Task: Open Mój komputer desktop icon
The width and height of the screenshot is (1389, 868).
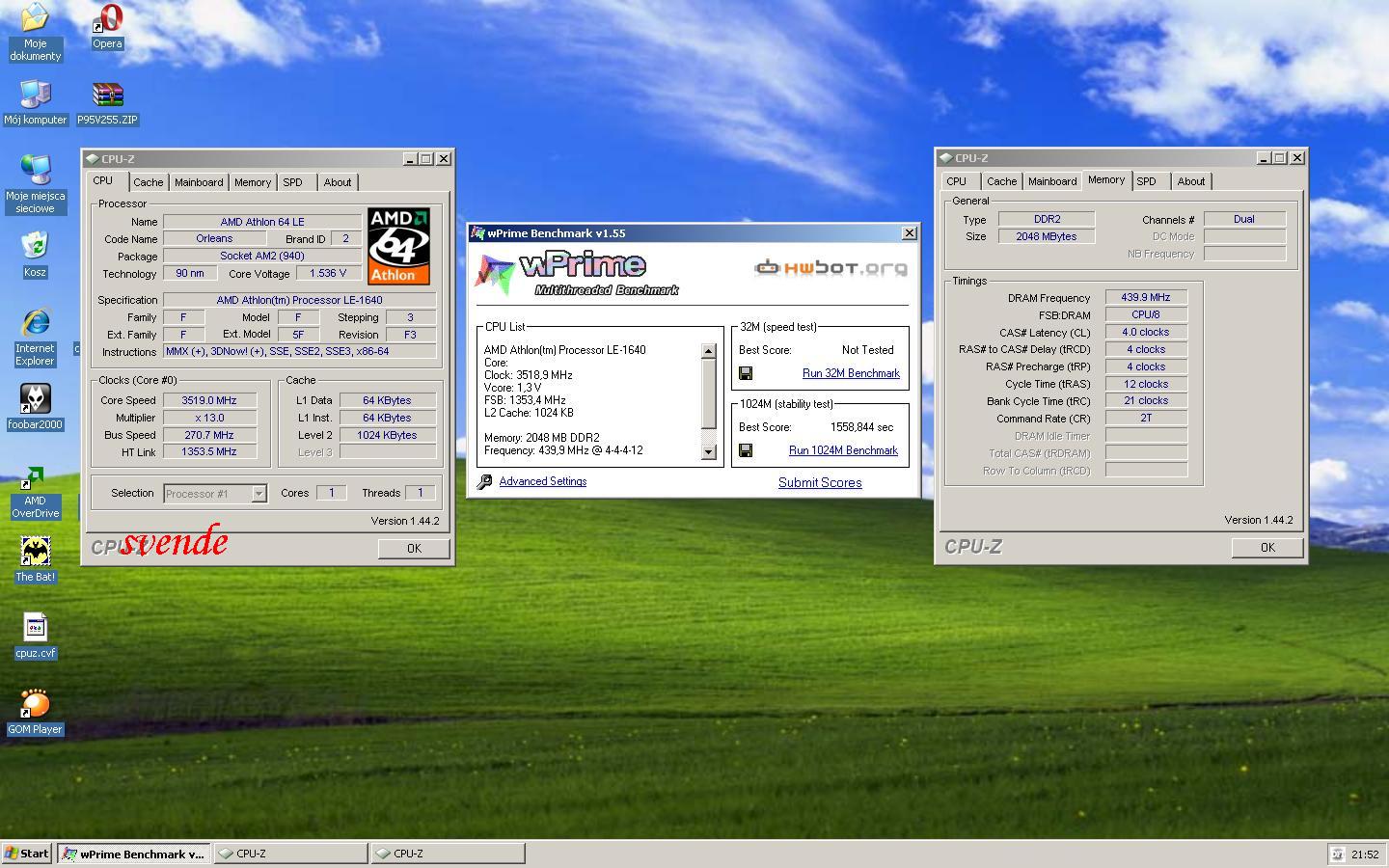Action: 35,102
